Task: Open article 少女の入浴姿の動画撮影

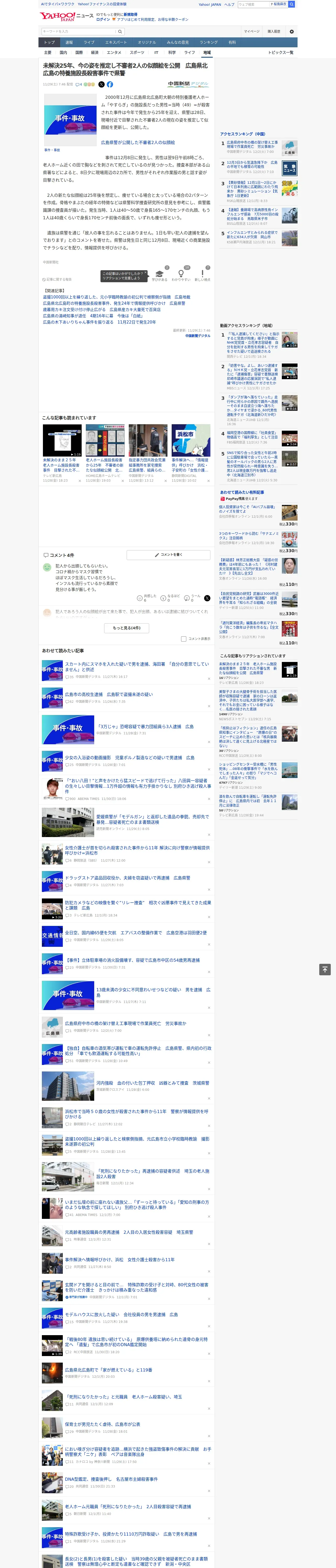Action: [x=129, y=758]
